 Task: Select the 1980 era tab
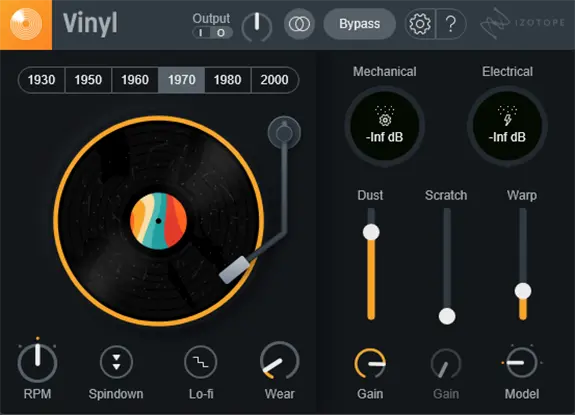[228, 80]
